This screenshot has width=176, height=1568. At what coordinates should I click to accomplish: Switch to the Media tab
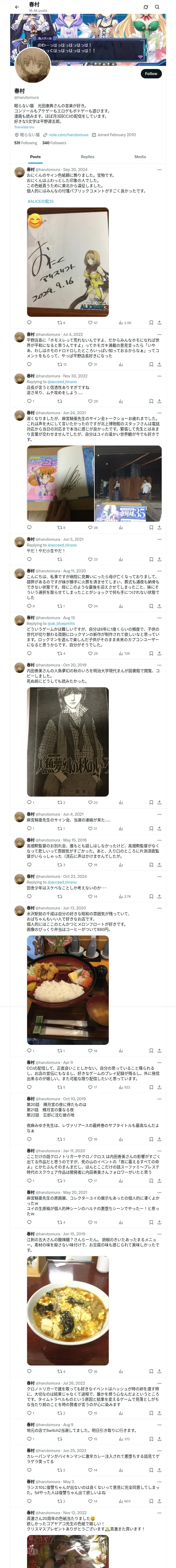click(x=140, y=157)
